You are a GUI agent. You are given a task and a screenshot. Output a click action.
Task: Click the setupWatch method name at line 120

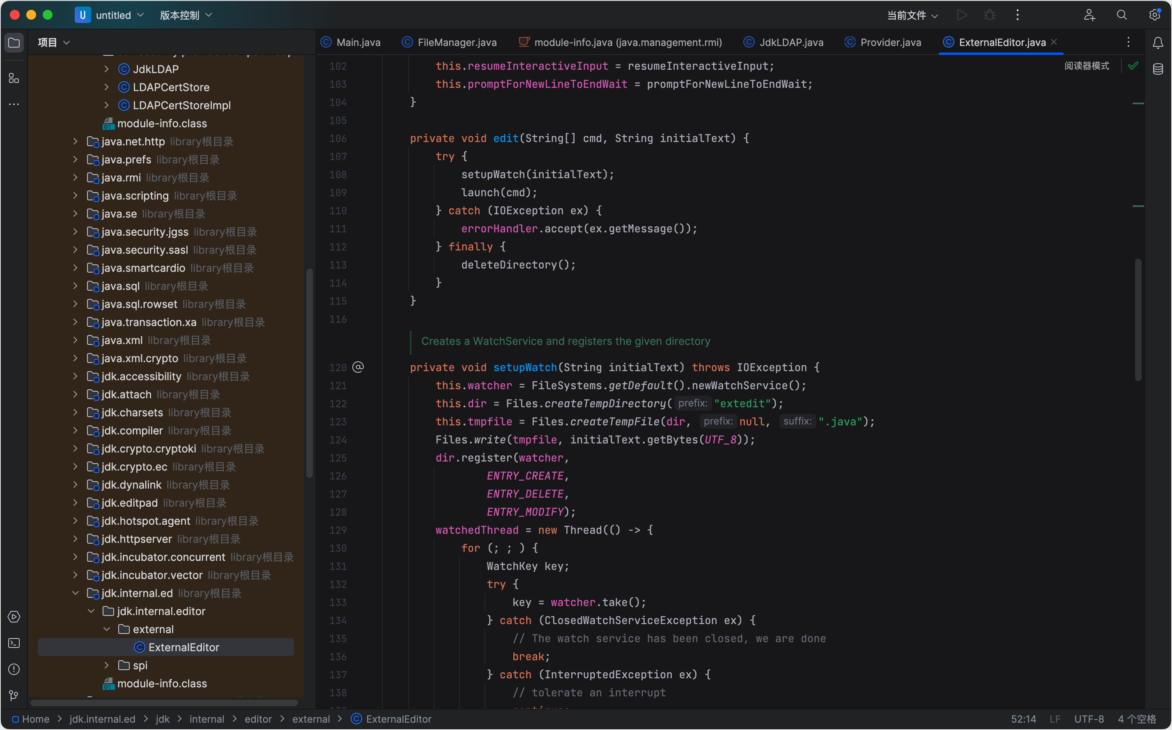525,368
